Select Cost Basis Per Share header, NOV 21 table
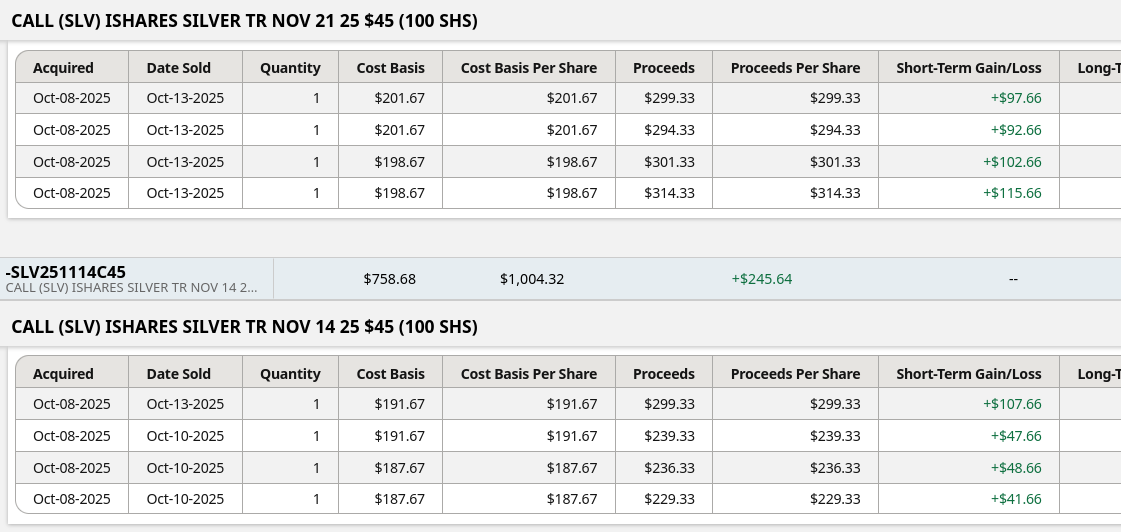This screenshot has height=532, width=1121. pos(528,68)
